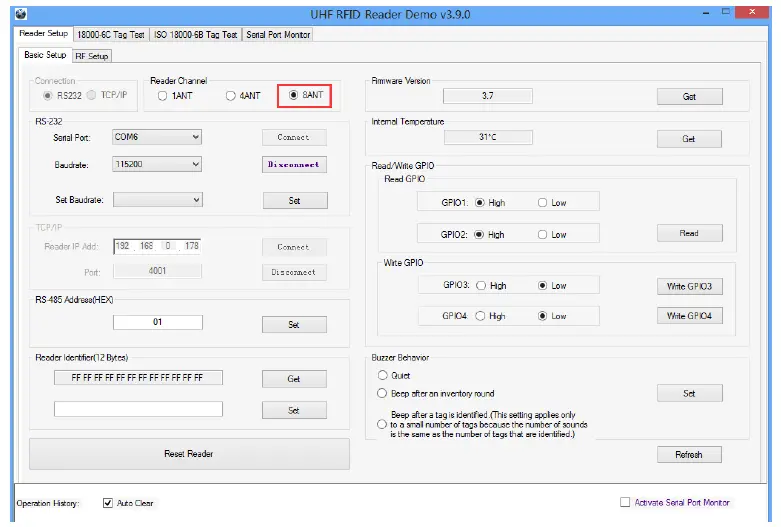
Task: Click Set for Reader Identifier
Action: pos(294,410)
